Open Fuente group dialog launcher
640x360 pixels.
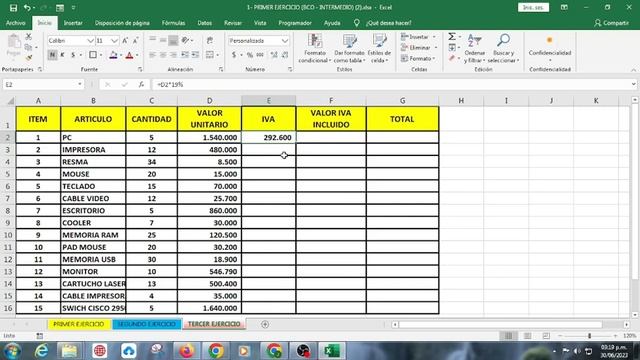click(x=140, y=69)
